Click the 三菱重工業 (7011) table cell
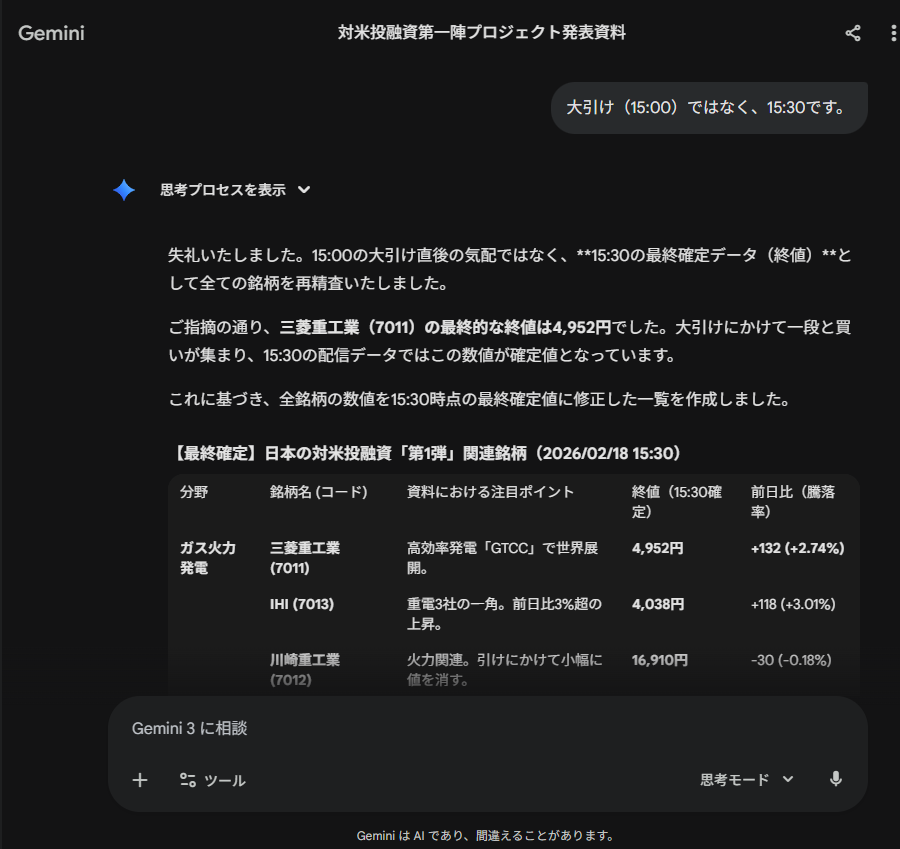Image resolution: width=900 pixels, height=849 pixels. tap(305, 558)
